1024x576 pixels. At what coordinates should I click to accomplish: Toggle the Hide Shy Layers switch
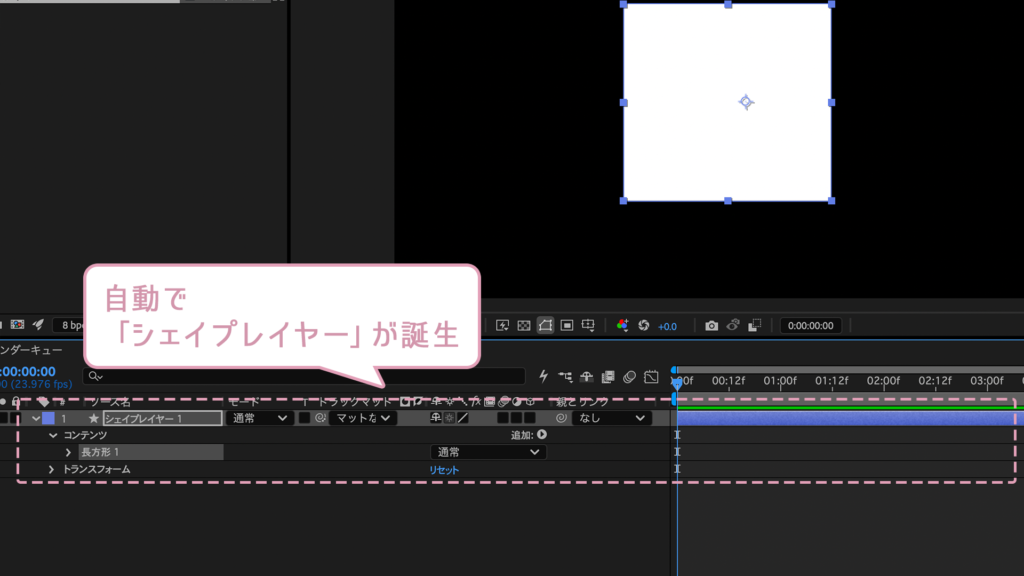(586, 377)
